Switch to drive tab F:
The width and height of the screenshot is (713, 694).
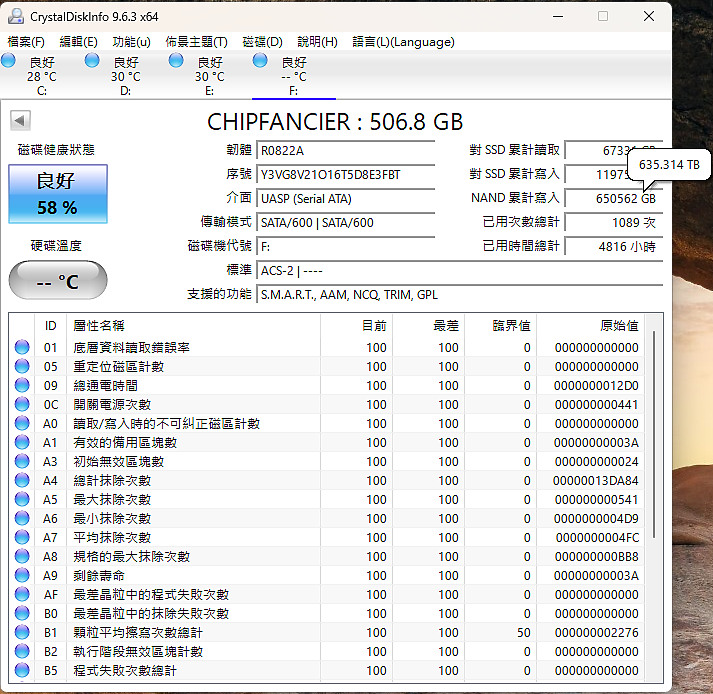[x=294, y=76]
